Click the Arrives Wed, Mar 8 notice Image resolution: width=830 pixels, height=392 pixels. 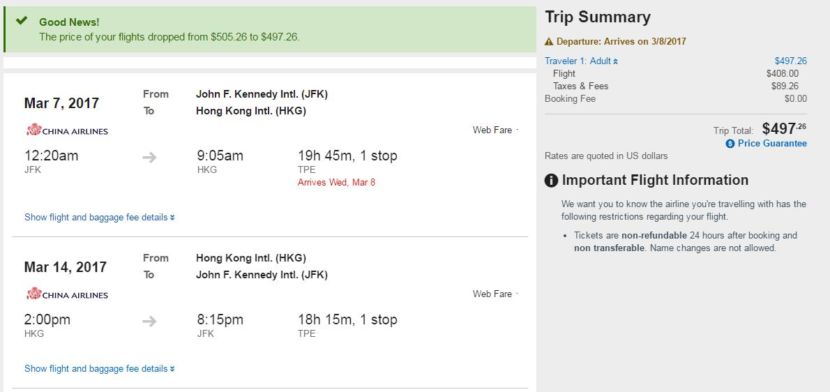pos(337,183)
